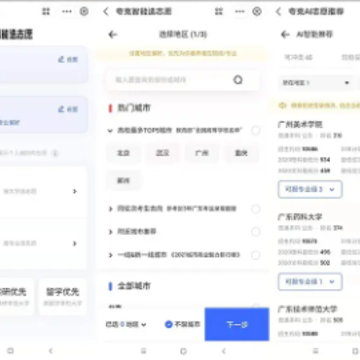Open the 广东药科大学 school entry
Viewport: 360px width, 360px height.
click(x=300, y=217)
